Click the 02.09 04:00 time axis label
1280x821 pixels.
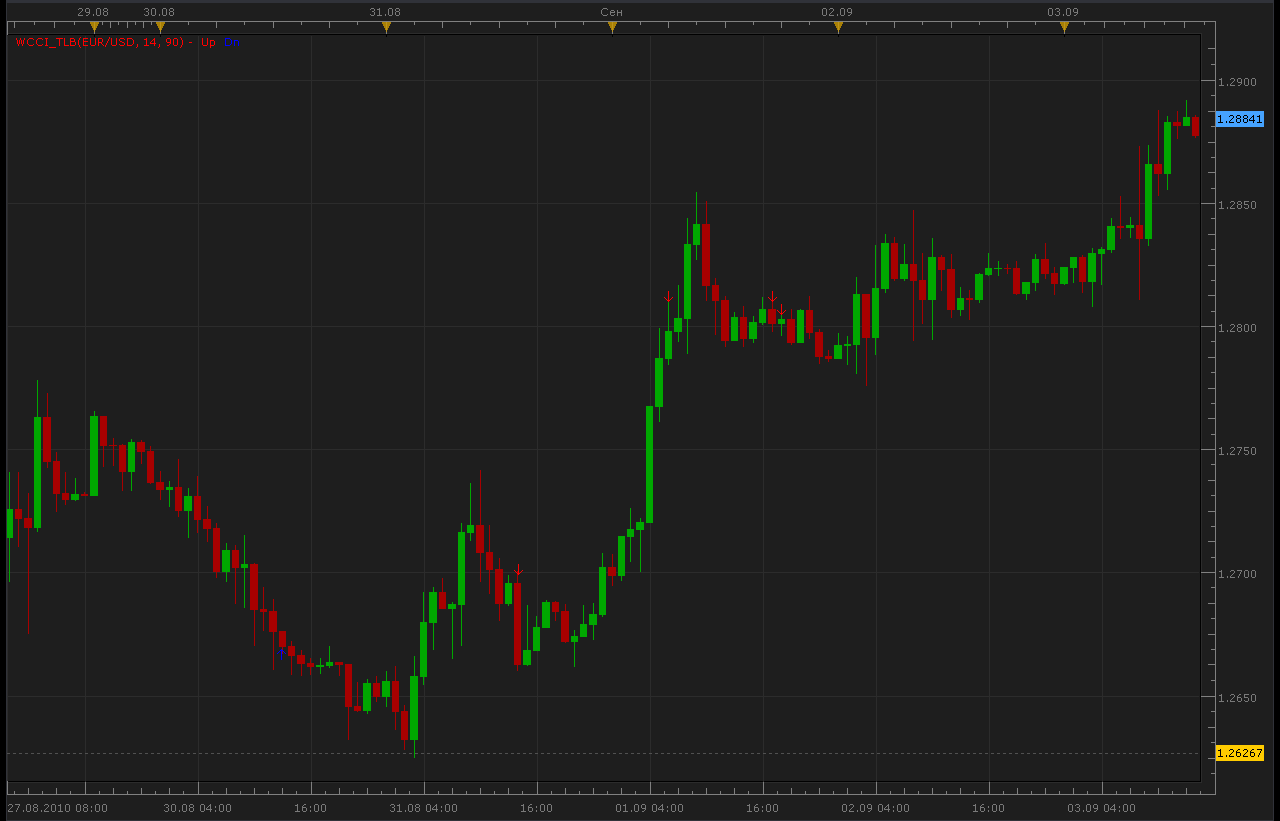click(x=876, y=808)
